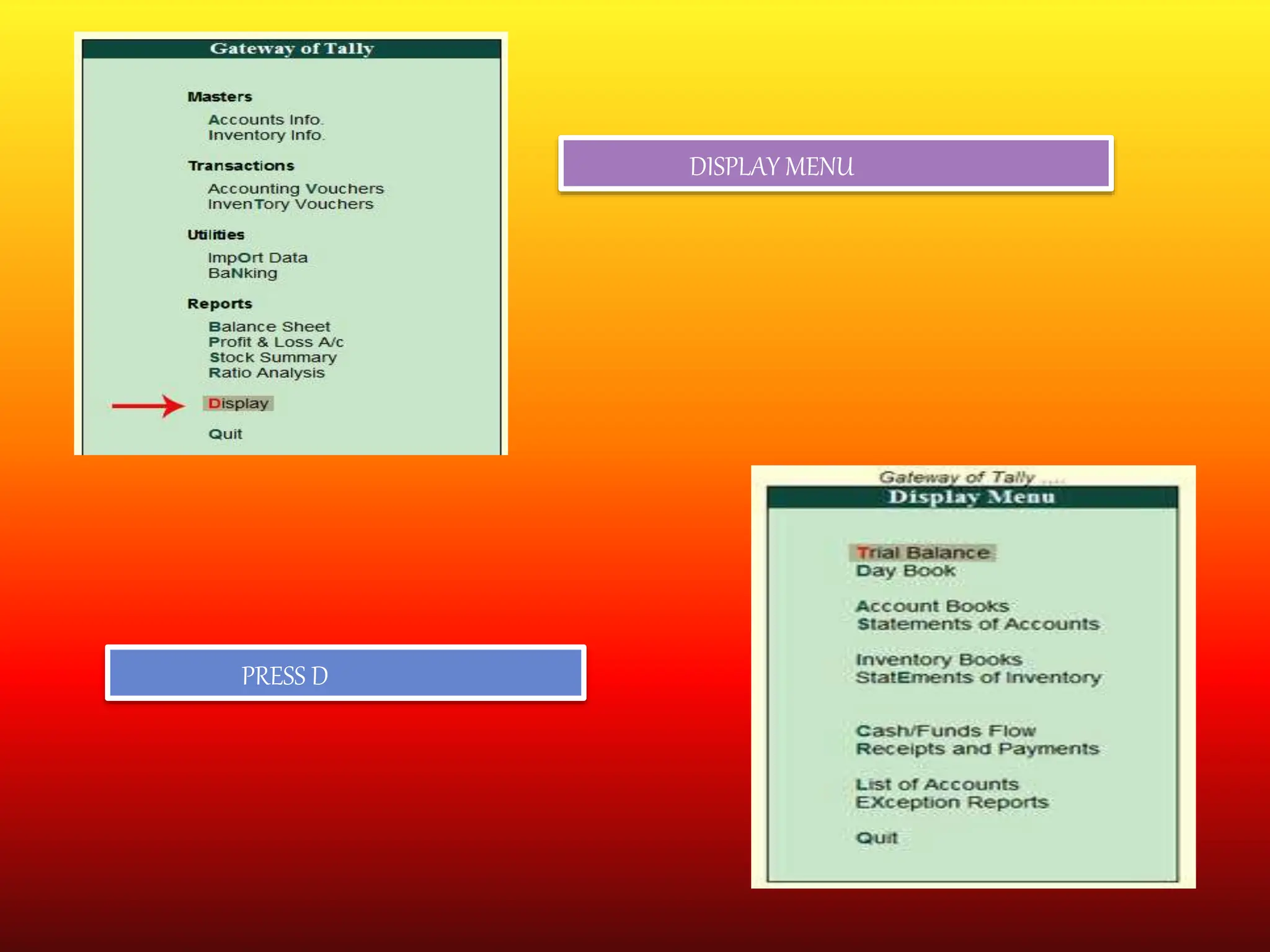This screenshot has height=952, width=1270.
Task: Select Quit in the Display Menu panel
Action: tap(877, 838)
